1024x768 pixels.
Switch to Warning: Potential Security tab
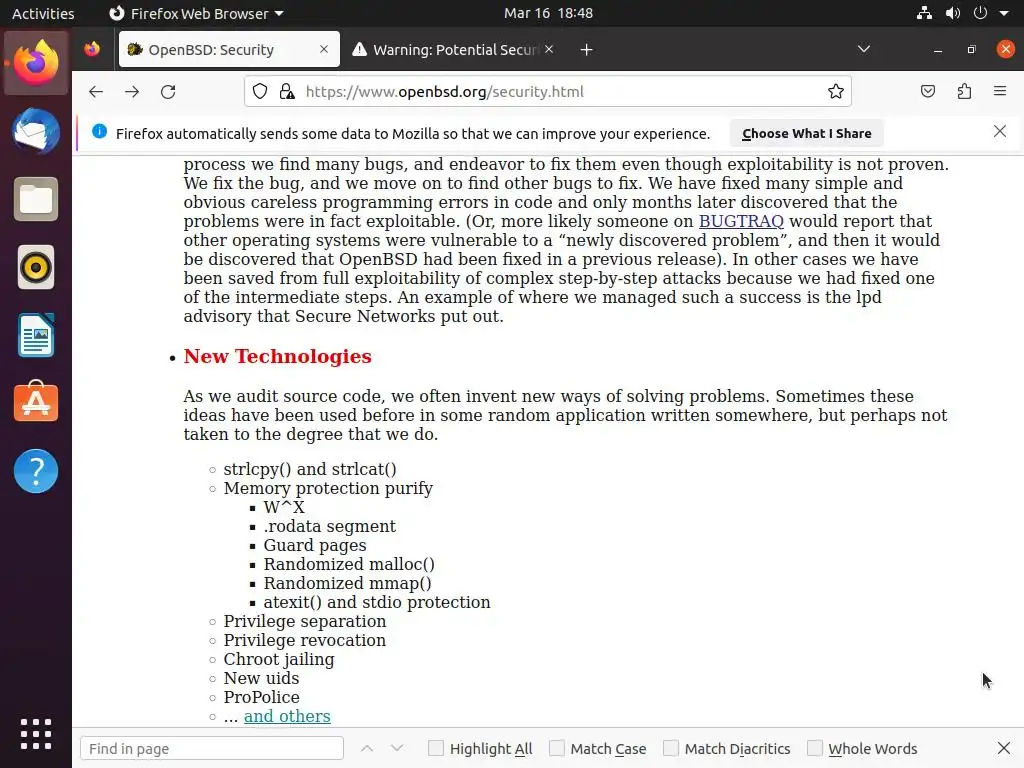pyautogui.click(x=453, y=49)
